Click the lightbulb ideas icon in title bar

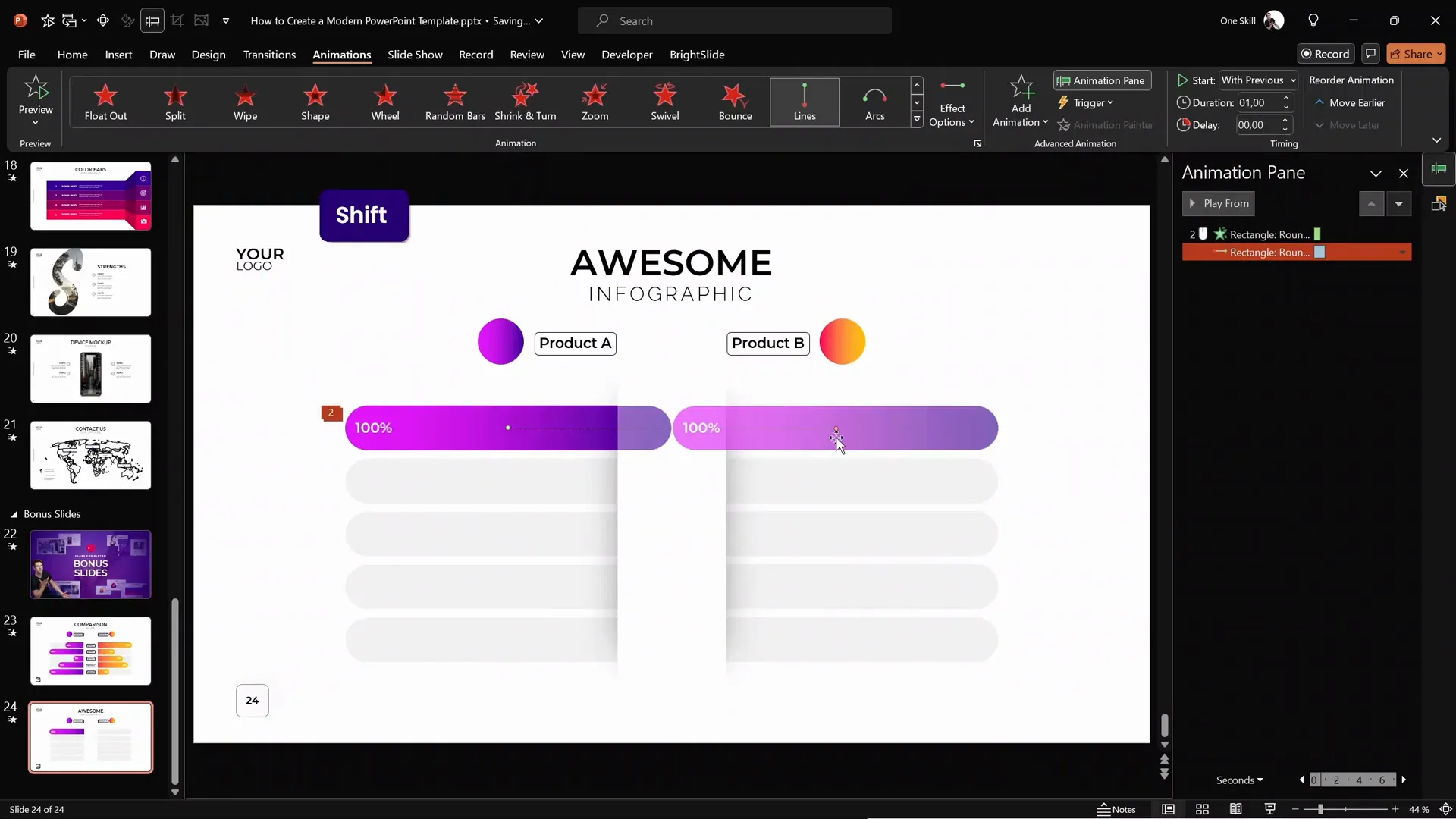click(x=1313, y=20)
